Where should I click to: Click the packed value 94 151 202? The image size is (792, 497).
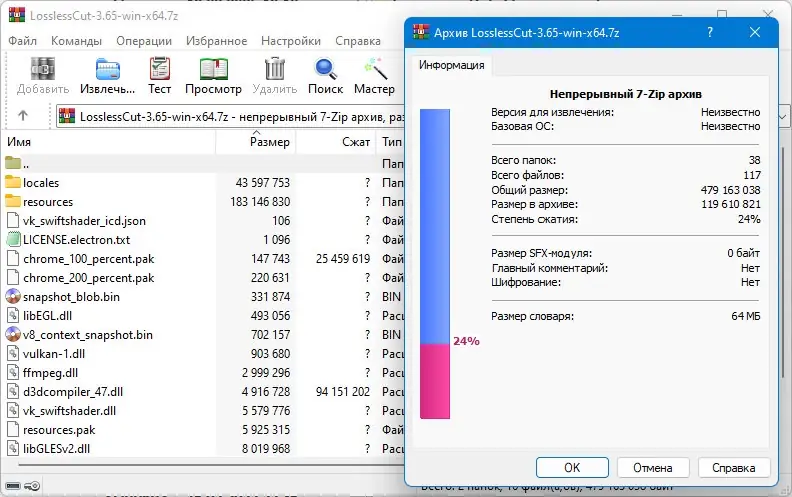[x=343, y=391]
